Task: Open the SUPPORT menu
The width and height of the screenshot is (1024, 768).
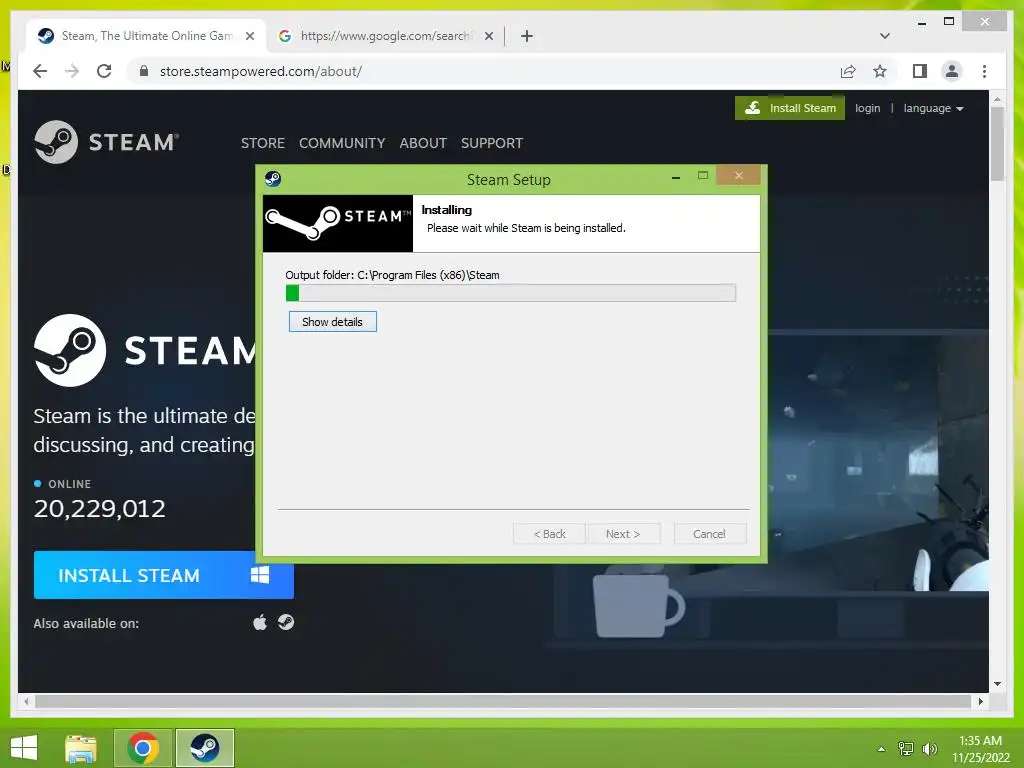Action: (492, 143)
